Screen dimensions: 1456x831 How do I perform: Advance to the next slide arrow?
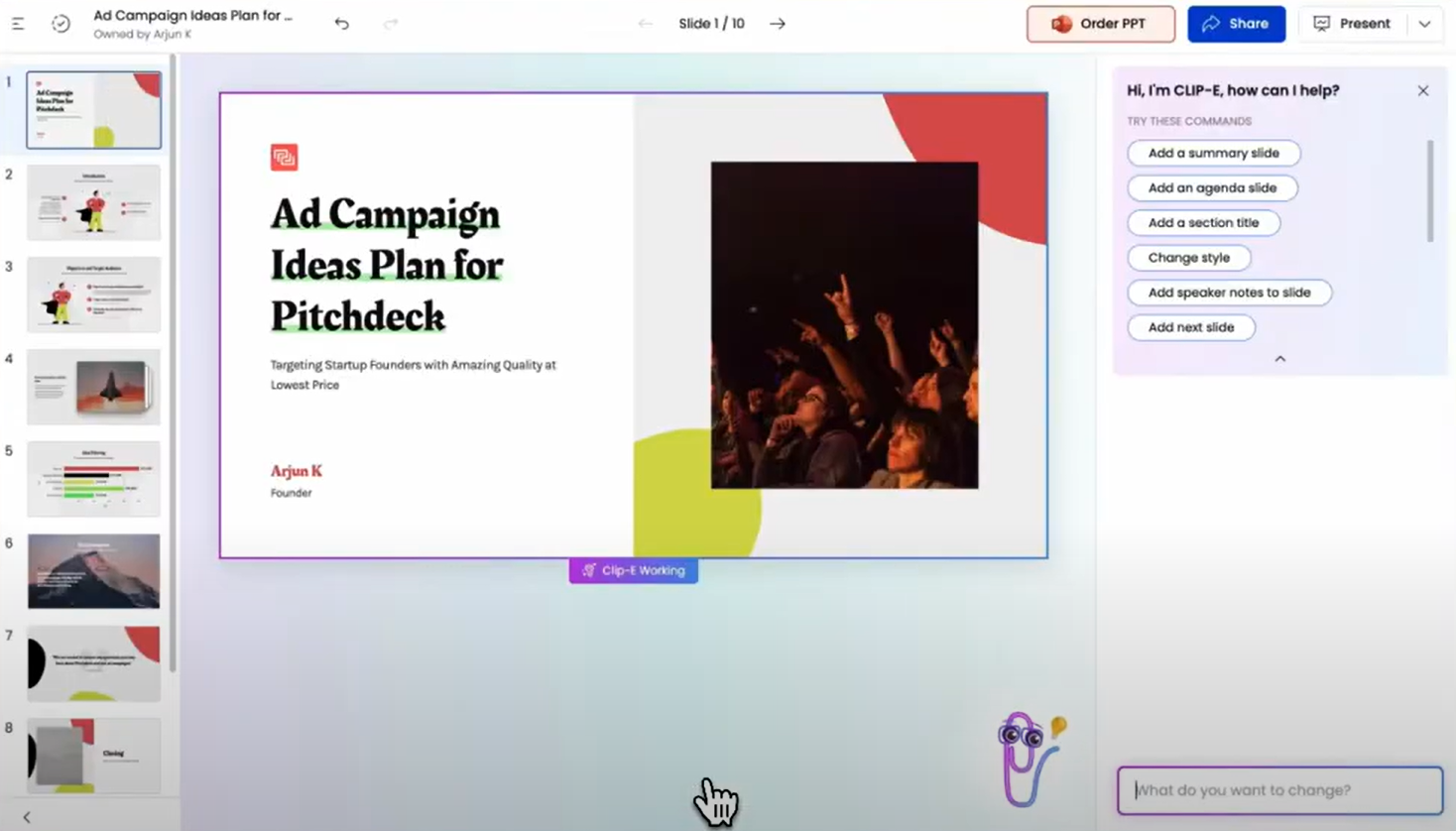(x=778, y=24)
